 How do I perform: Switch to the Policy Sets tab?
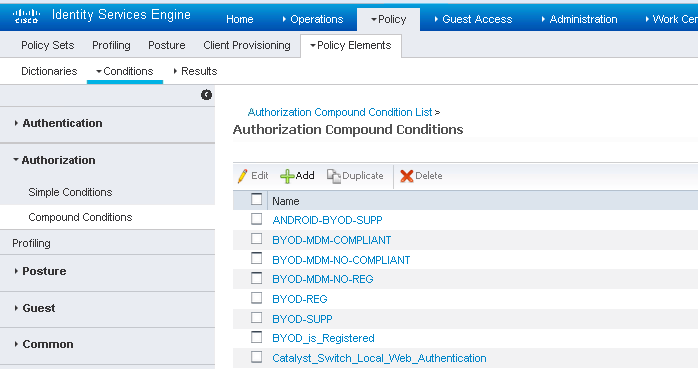coord(48,45)
